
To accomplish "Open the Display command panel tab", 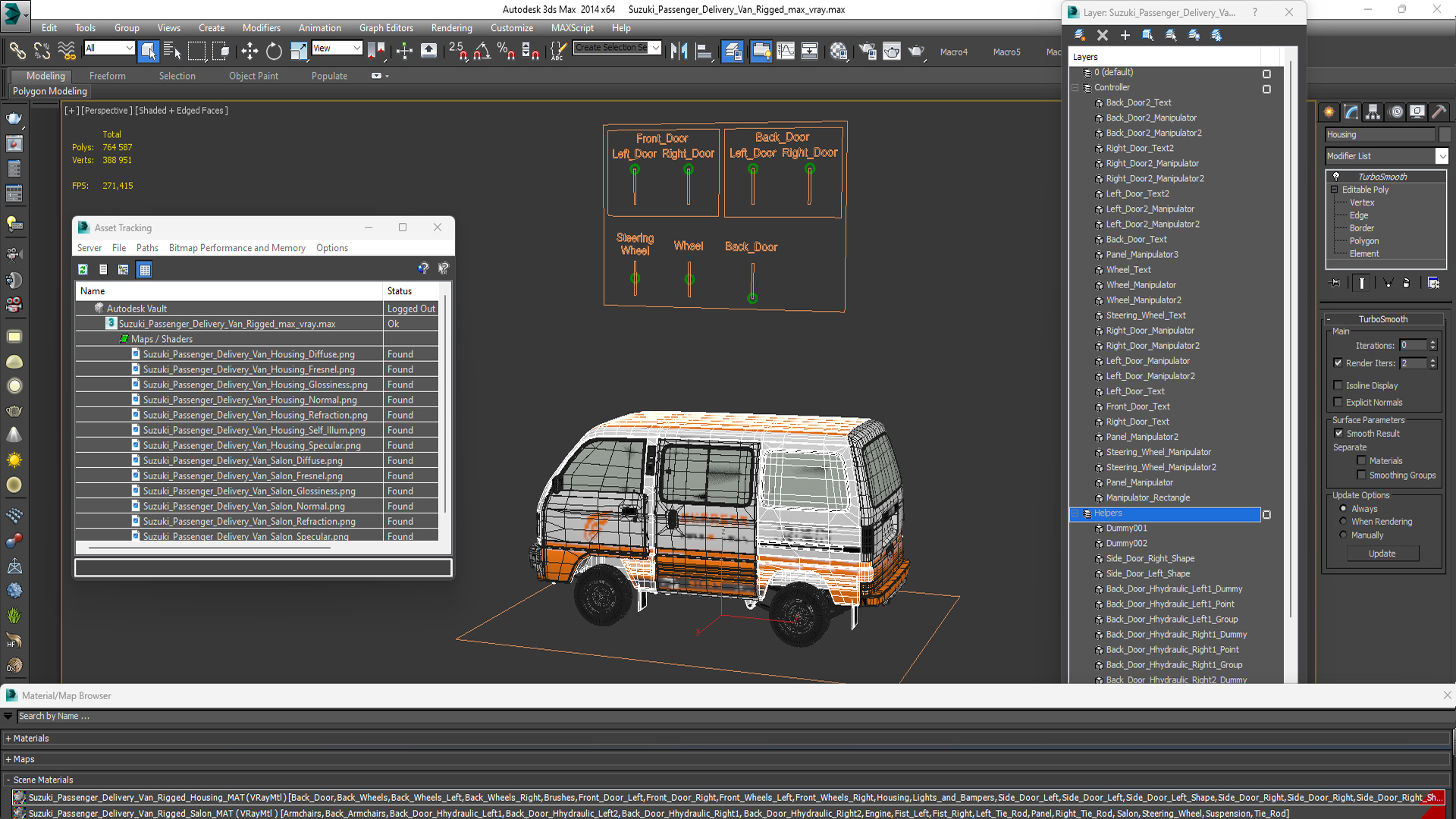I will click(1417, 112).
